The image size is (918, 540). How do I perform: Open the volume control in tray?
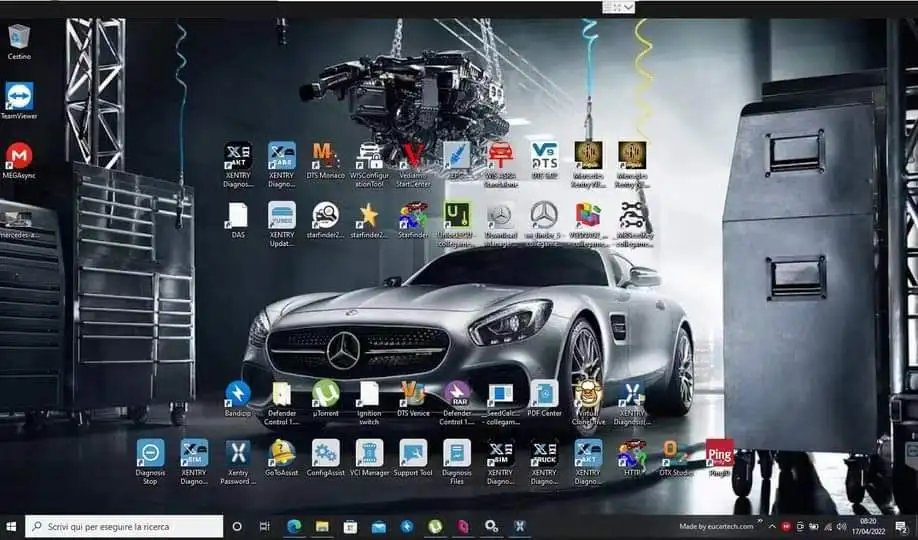842,527
